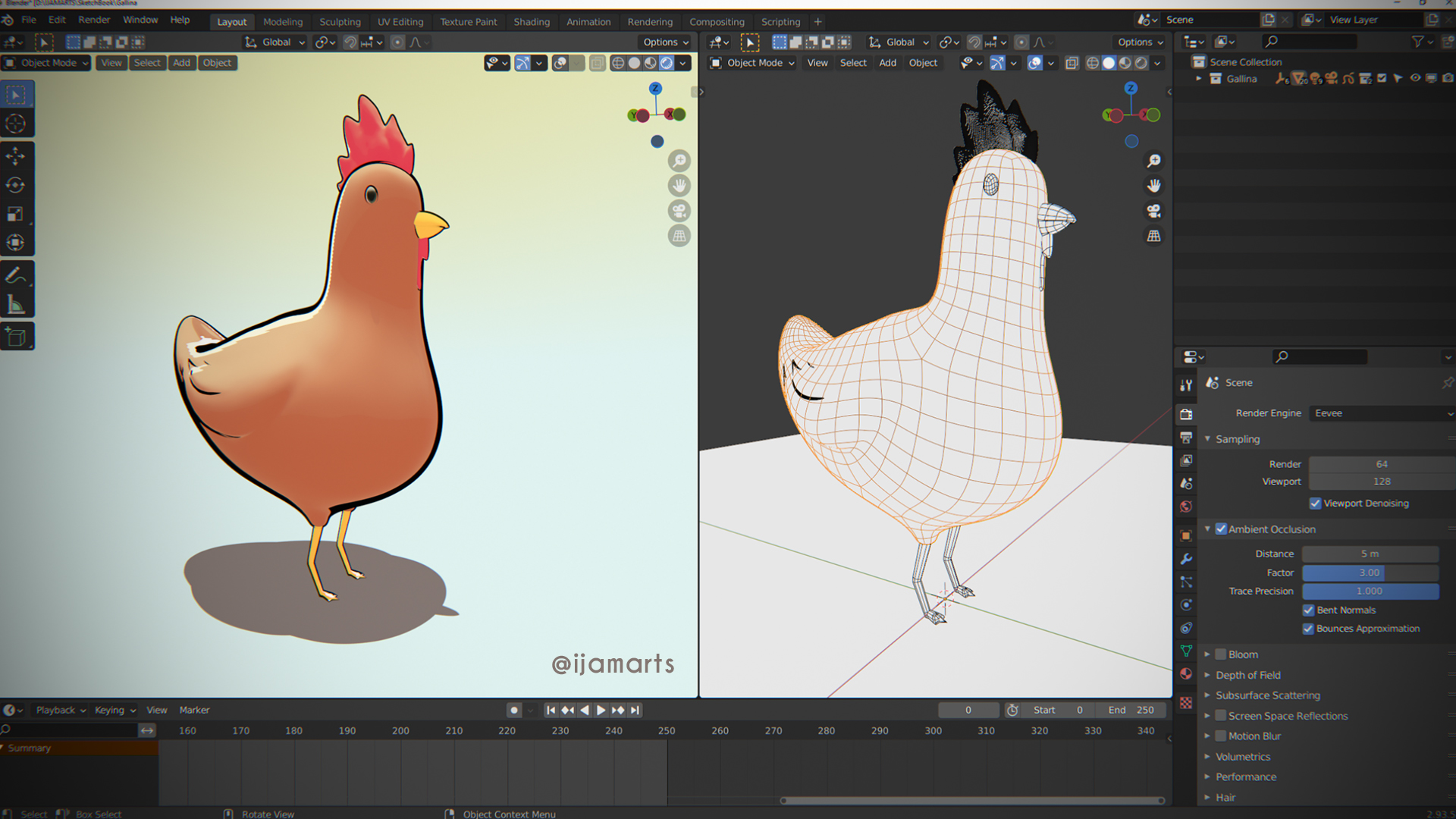Select the Annotate pencil tool
The width and height of the screenshot is (1456, 819).
coord(15,275)
